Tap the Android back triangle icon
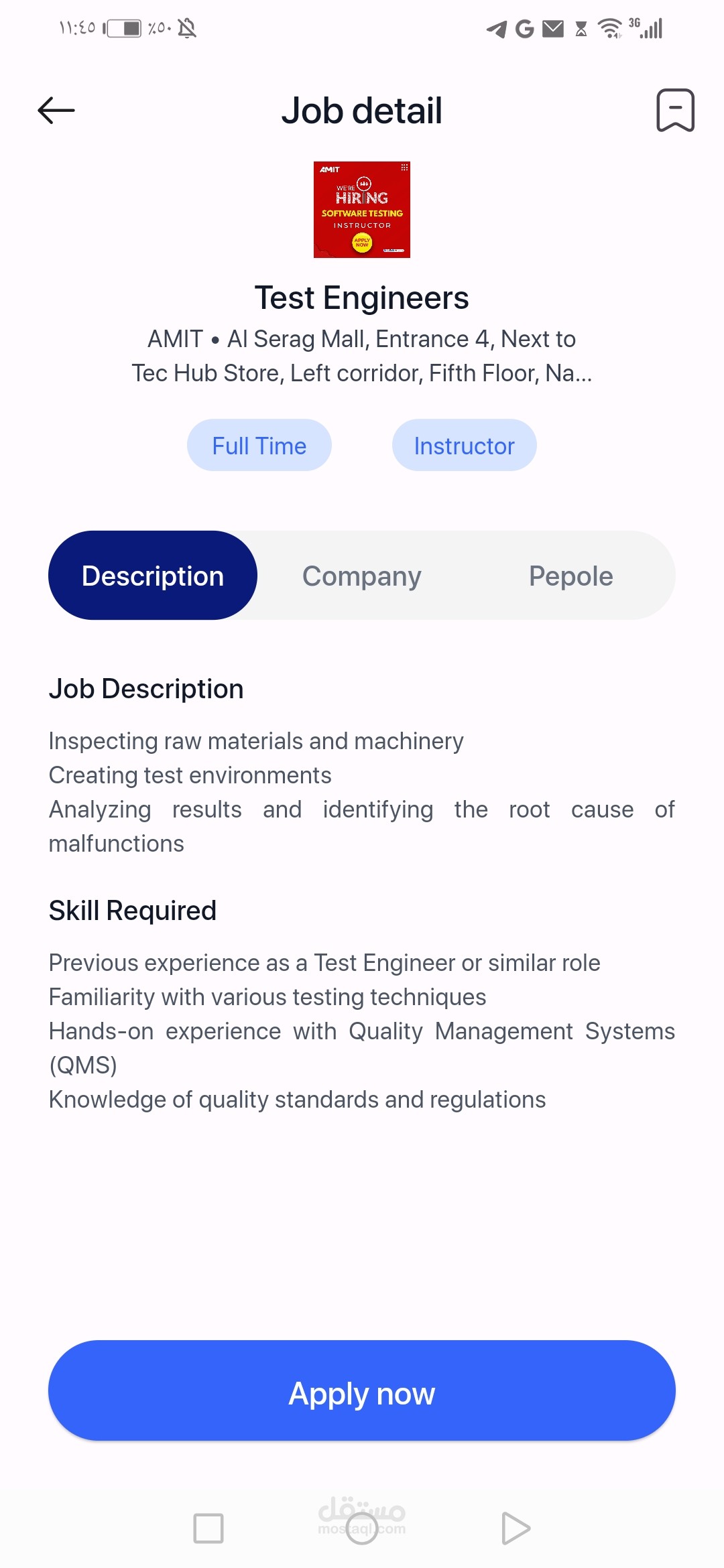Image resolution: width=724 pixels, height=1568 pixels. click(x=516, y=1528)
